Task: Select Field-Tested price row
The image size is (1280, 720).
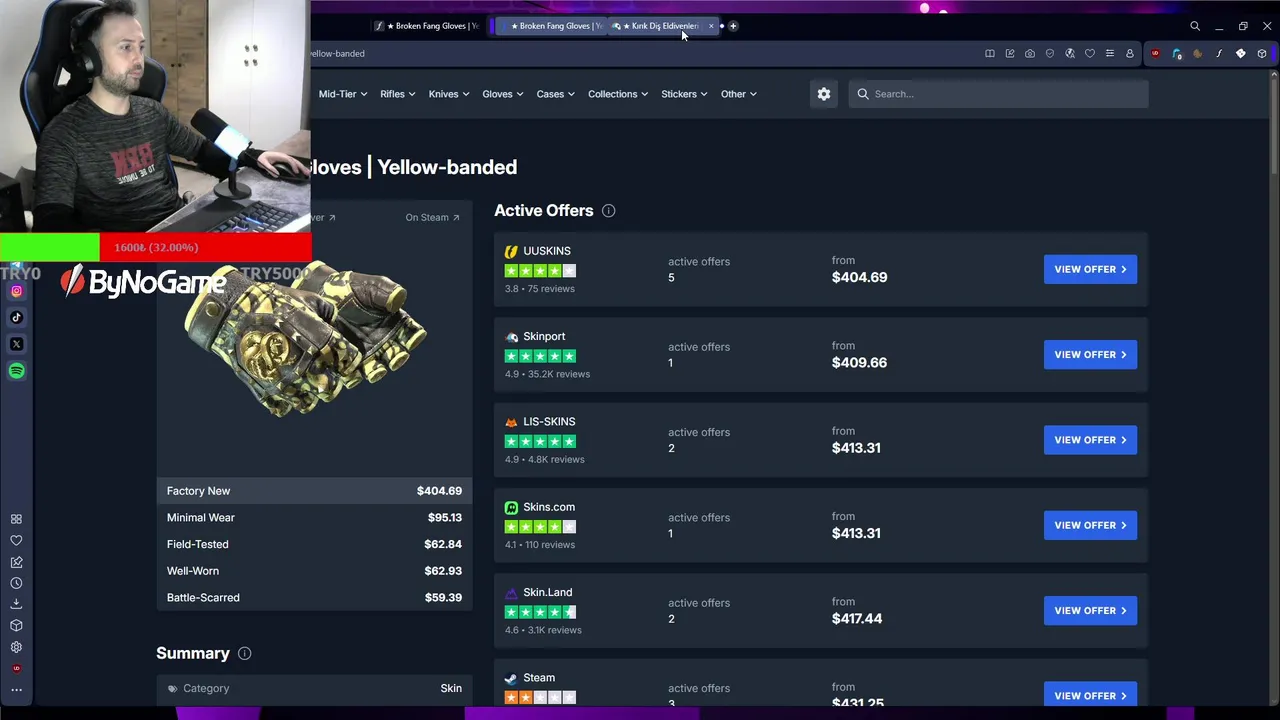Action: click(314, 544)
